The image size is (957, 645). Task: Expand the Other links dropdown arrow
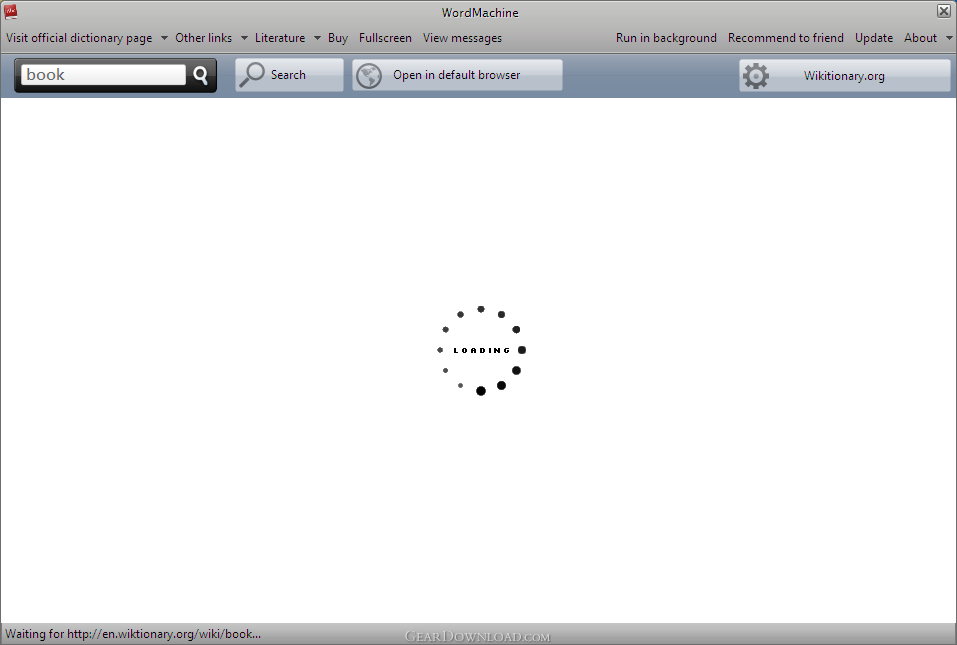click(244, 38)
